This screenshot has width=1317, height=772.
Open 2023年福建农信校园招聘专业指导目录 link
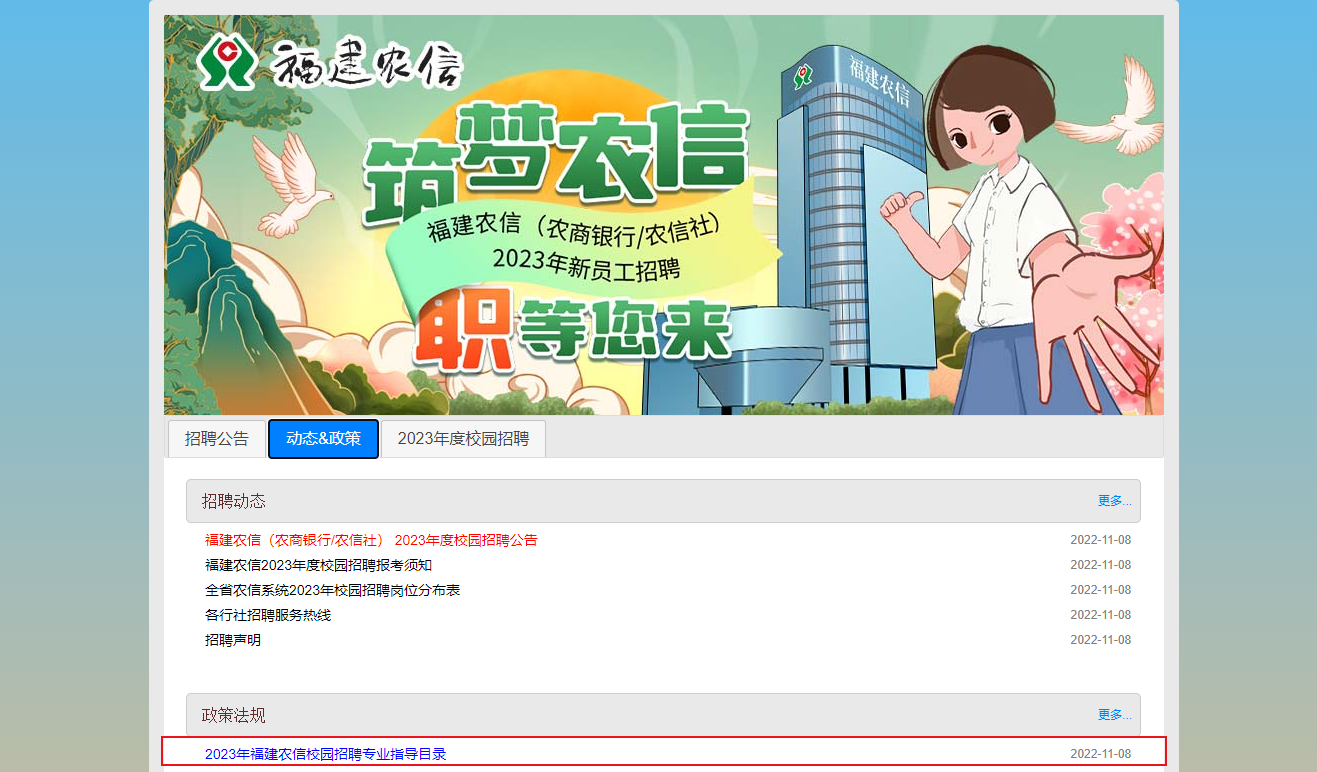pyautogui.click(x=325, y=754)
